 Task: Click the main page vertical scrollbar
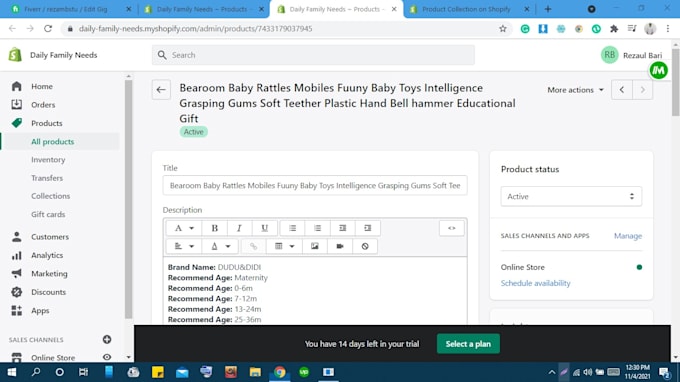pyautogui.click(x=675, y=82)
